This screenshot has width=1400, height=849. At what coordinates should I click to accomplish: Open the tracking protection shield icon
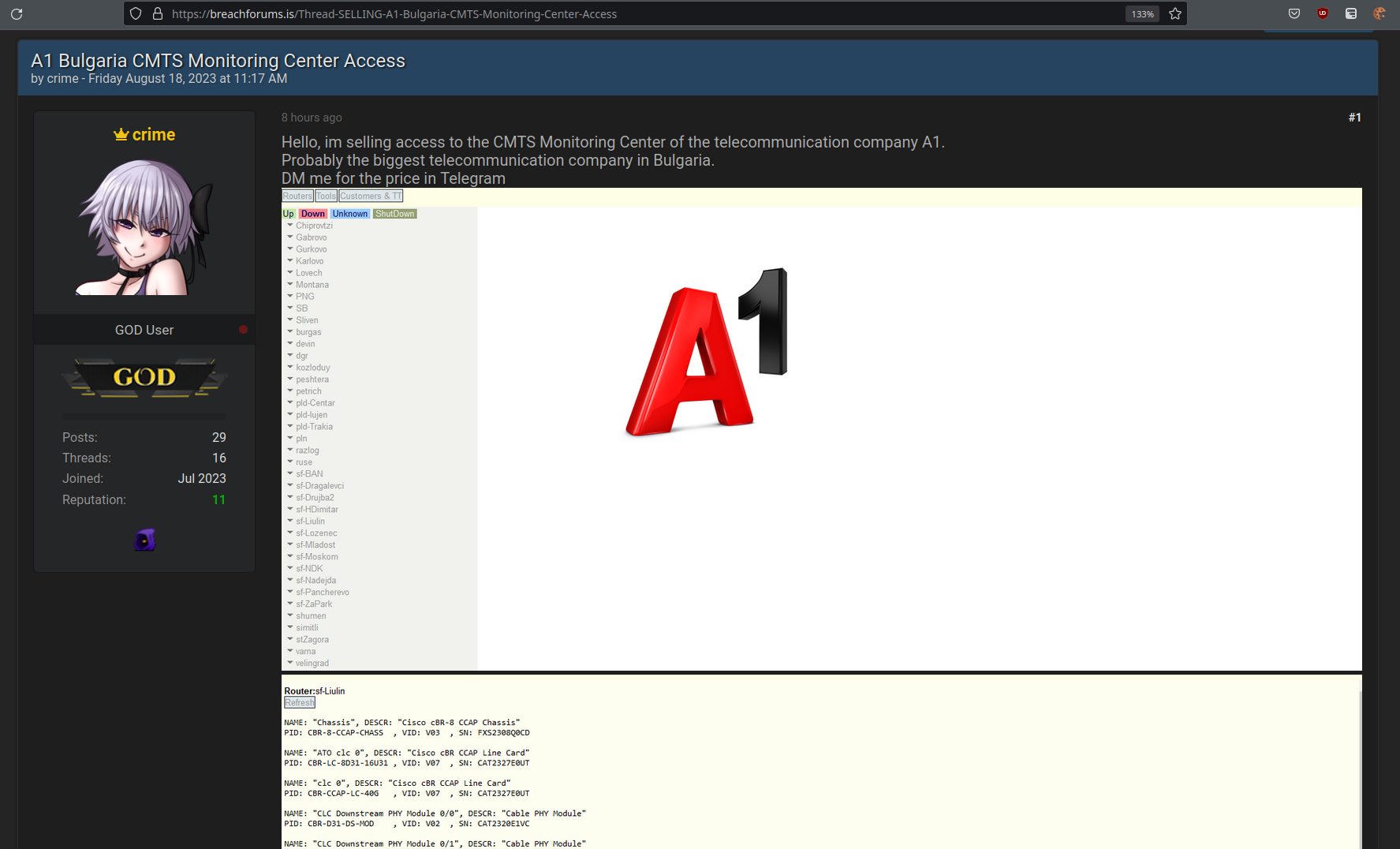[136, 13]
